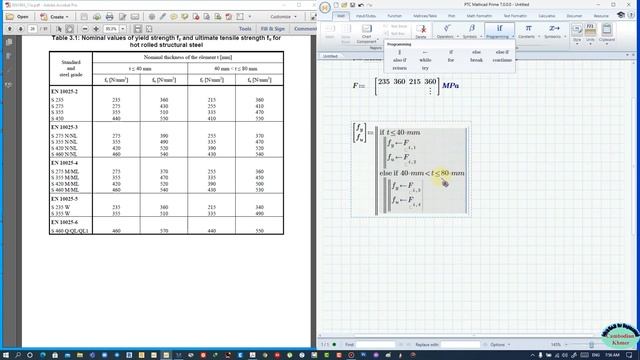Click the Acrobat settings gear icon
Screen dimensions: 640x360
152,17
